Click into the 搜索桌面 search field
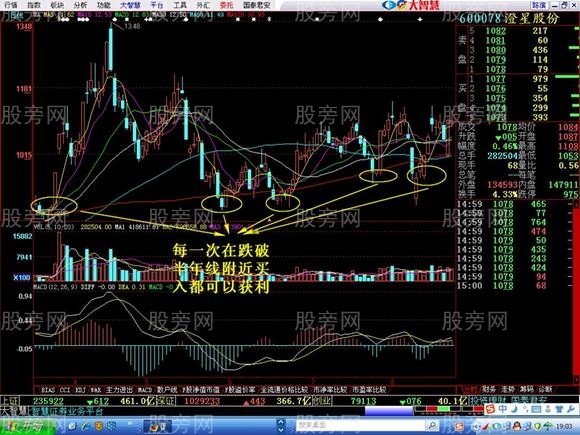This screenshot has width=580, height=435. (x=361, y=425)
